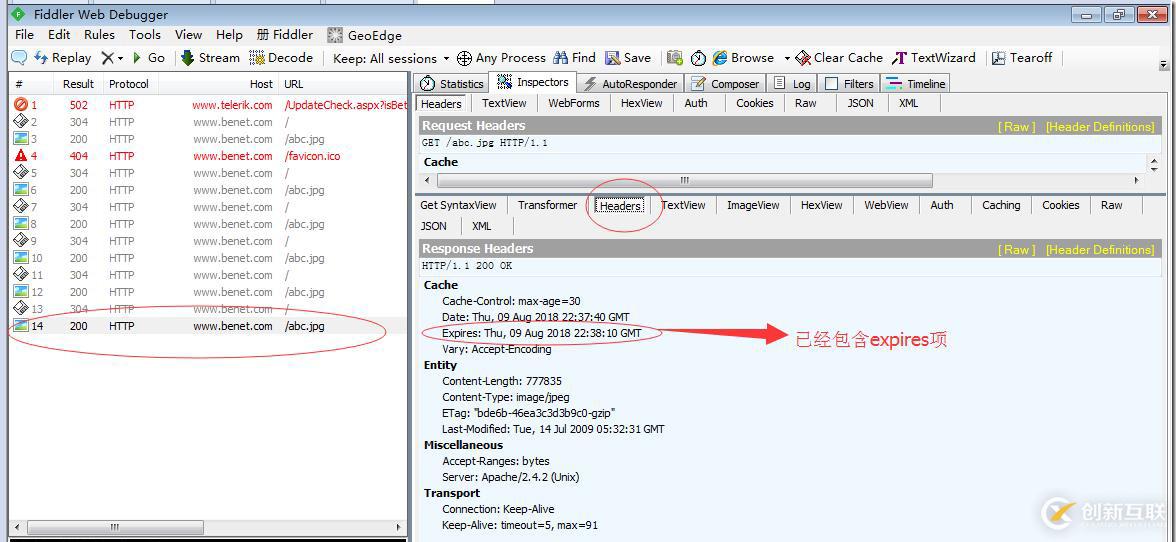
Task: Open the Fiddler menu item
Action: [285, 34]
